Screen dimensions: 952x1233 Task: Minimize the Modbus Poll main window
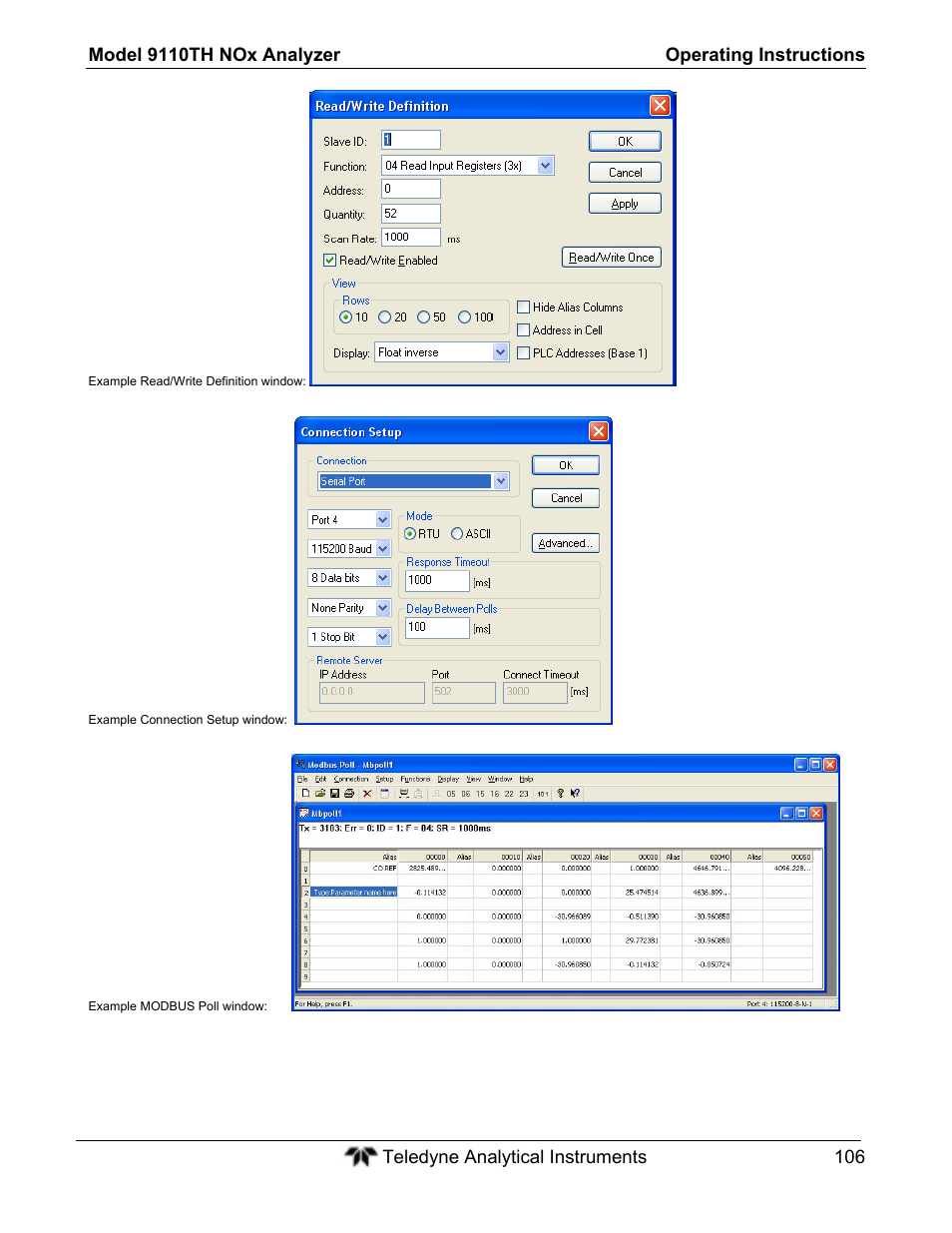(x=800, y=765)
